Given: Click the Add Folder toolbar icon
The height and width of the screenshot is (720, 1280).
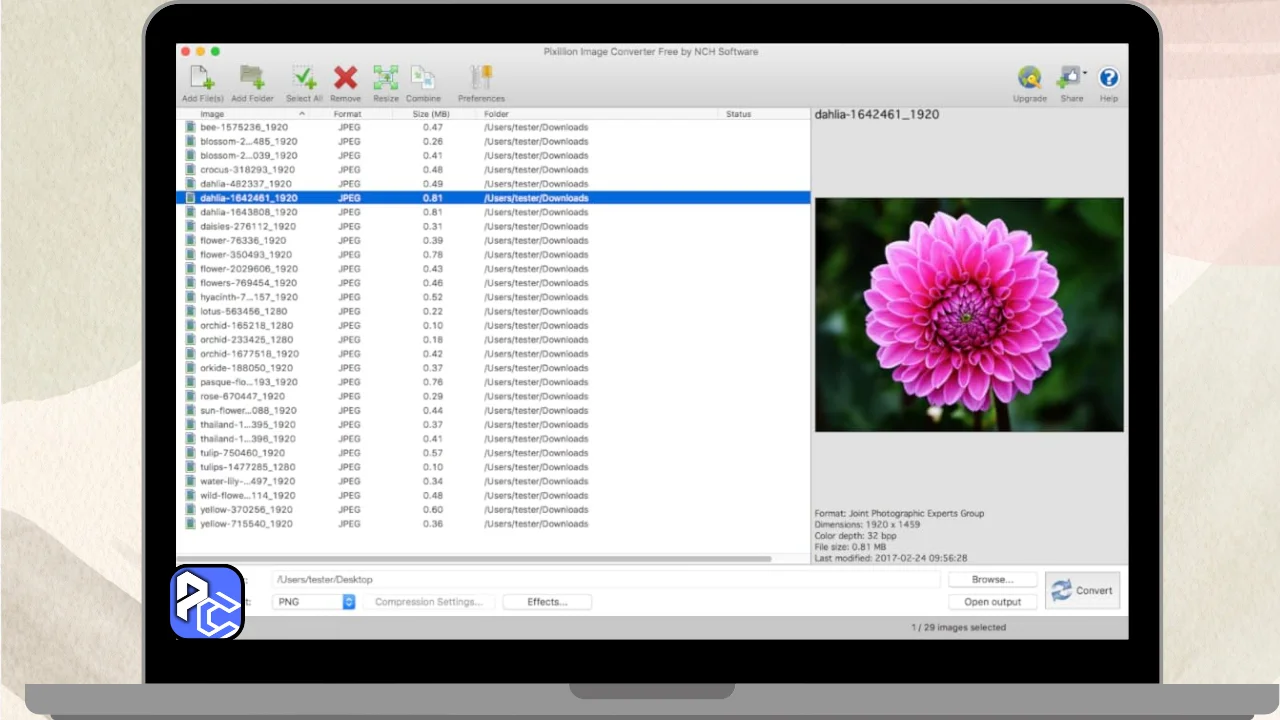Looking at the screenshot, I should coord(252,79).
